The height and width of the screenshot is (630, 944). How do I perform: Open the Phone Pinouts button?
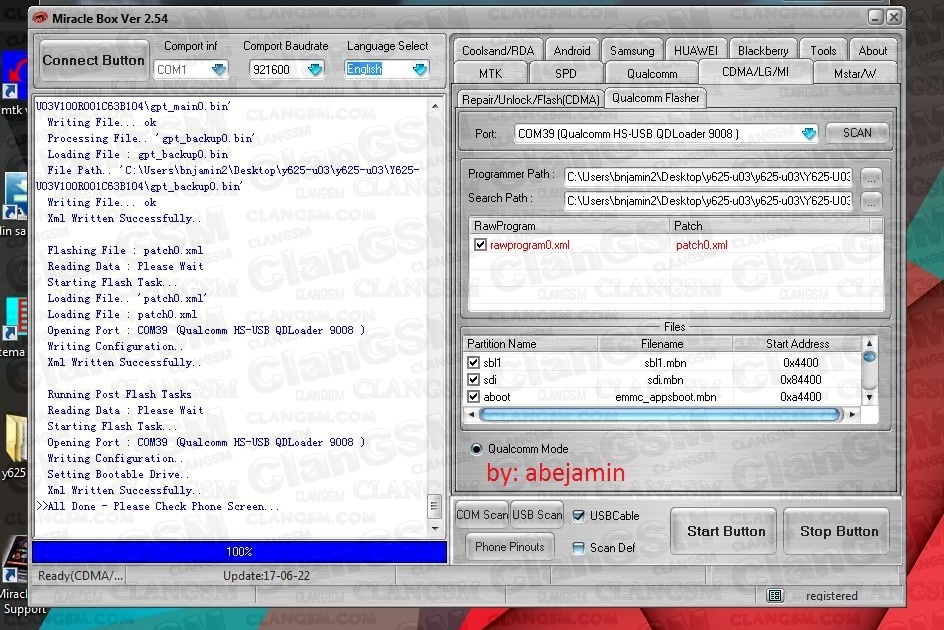(509, 547)
